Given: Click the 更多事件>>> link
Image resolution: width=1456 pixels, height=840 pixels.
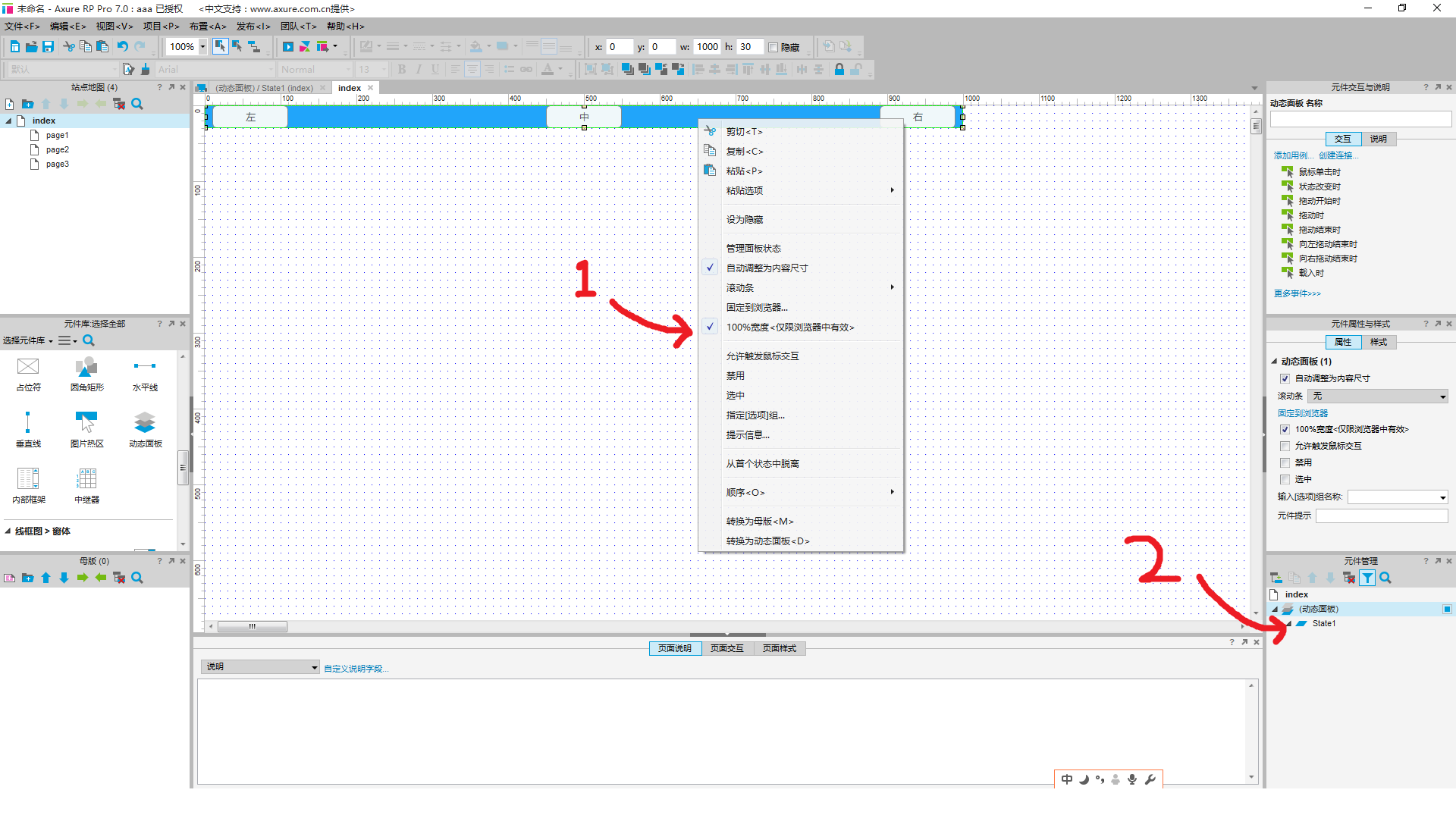Looking at the screenshot, I should tap(1297, 293).
